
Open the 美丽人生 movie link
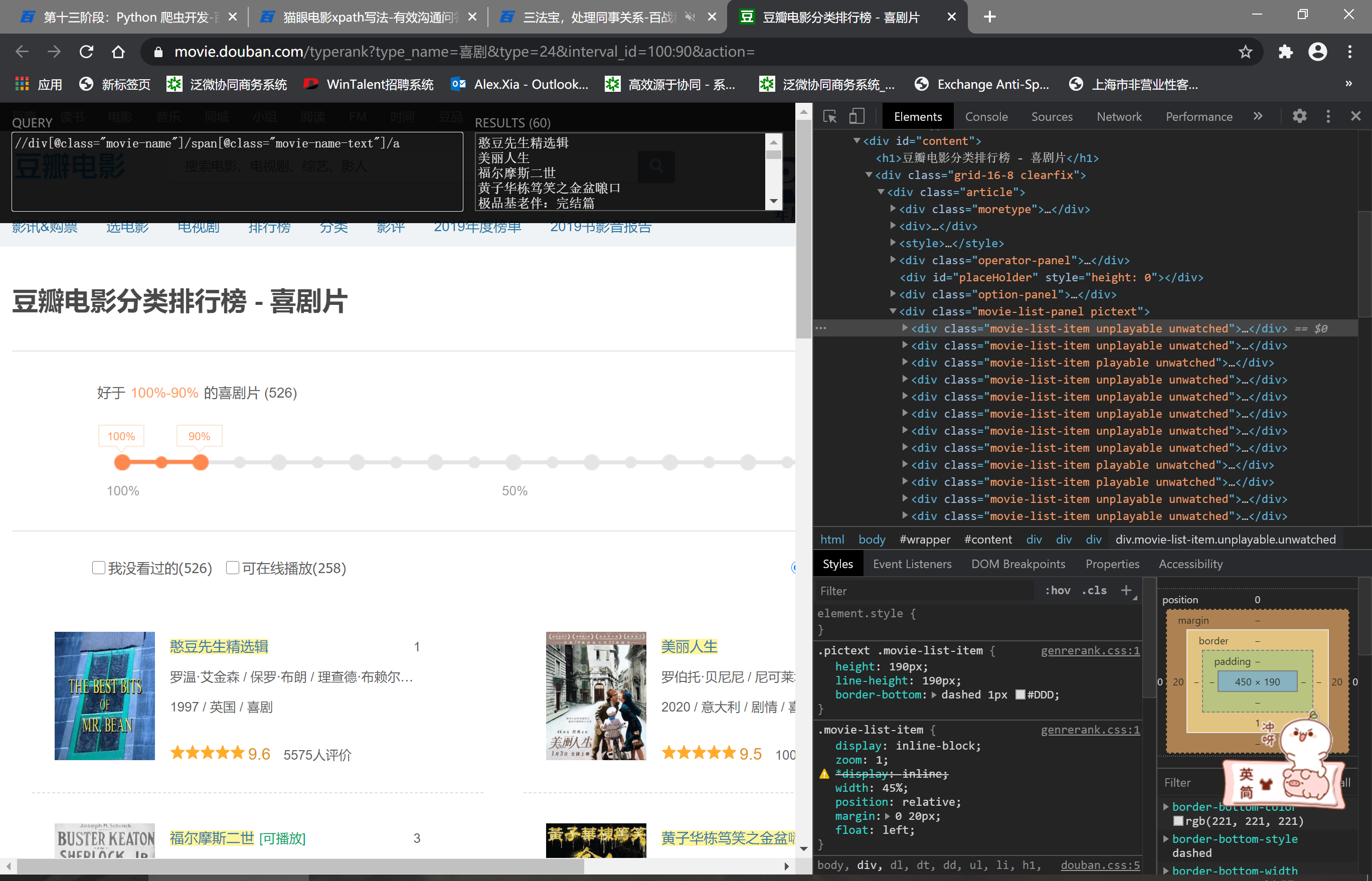tap(689, 646)
